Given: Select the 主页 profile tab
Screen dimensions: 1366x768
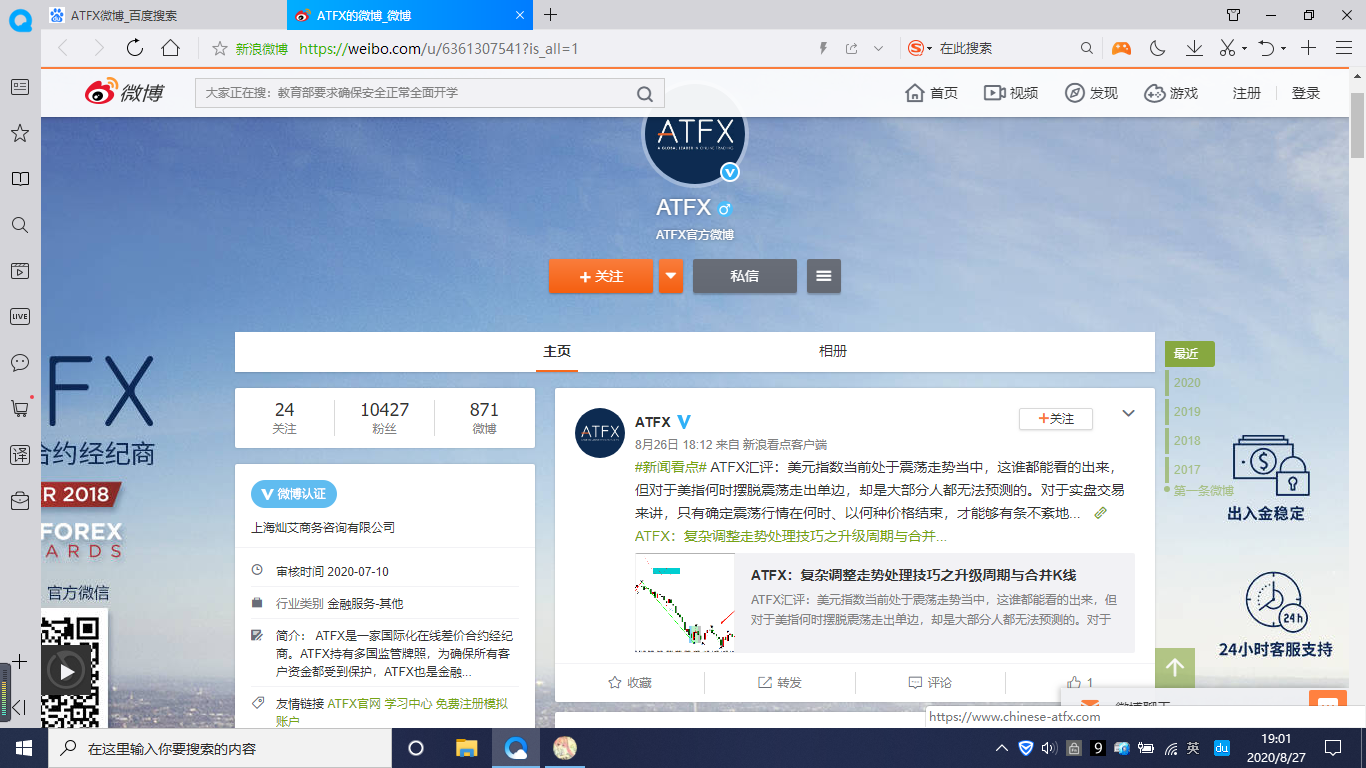Looking at the screenshot, I should tap(557, 351).
